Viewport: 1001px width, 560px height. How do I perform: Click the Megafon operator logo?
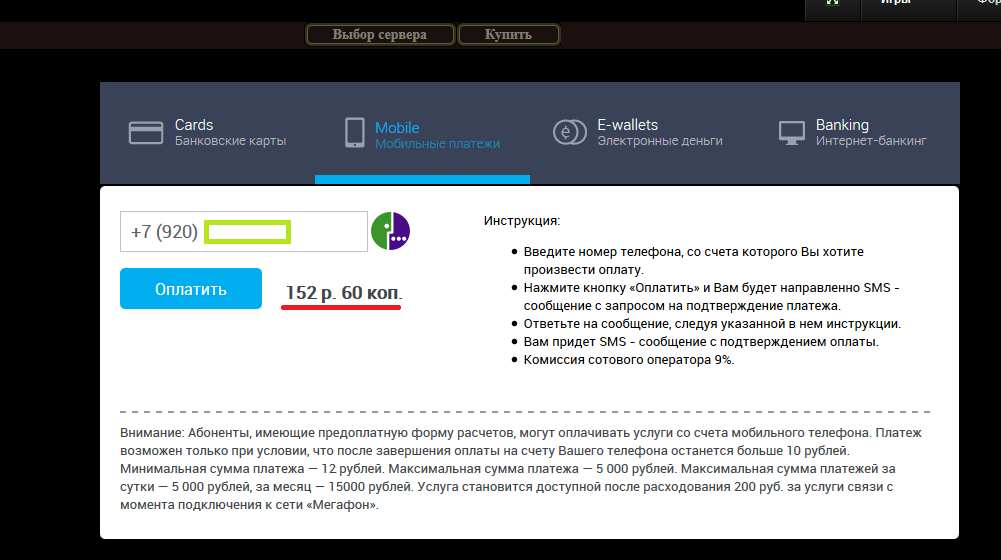(390, 231)
